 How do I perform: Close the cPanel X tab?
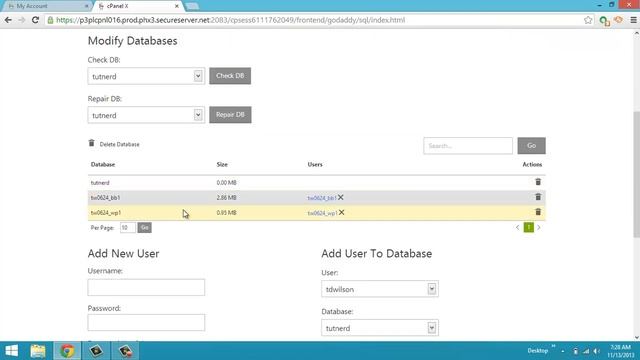(177, 6)
